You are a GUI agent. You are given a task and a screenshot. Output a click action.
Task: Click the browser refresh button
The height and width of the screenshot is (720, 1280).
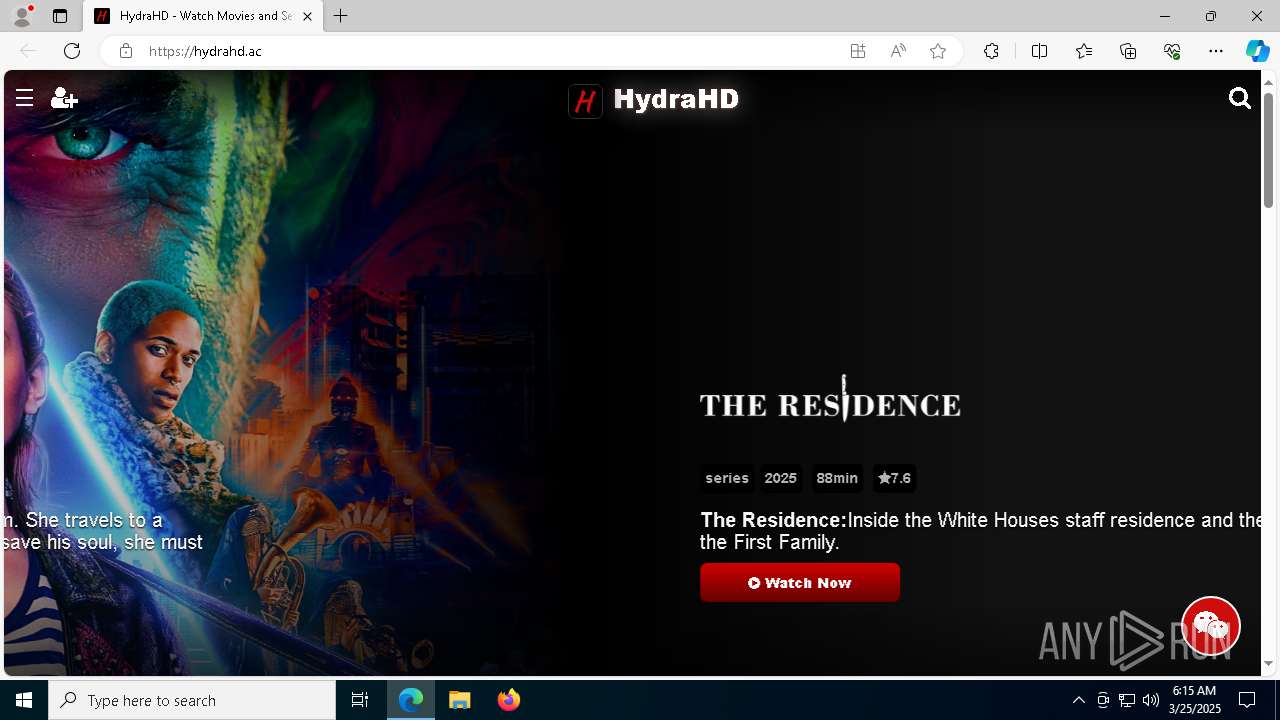72,51
